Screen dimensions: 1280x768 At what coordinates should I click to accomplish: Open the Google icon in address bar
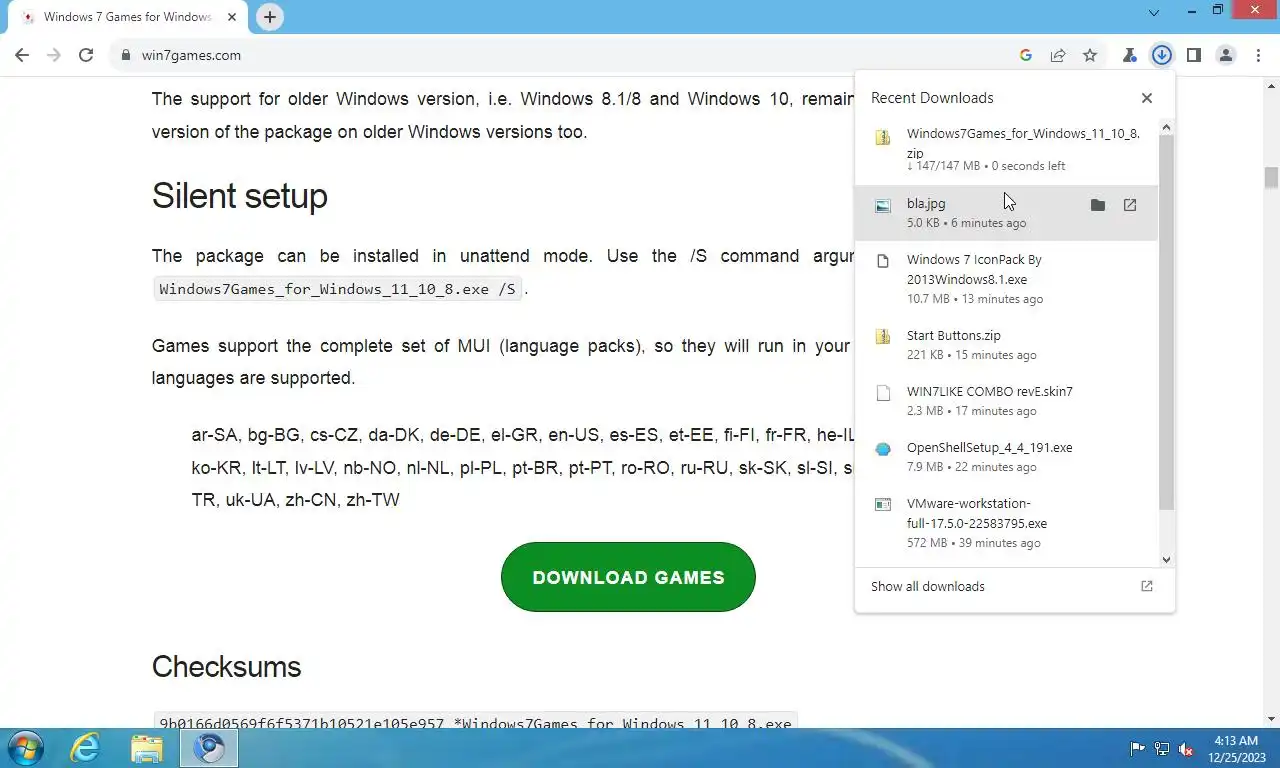1026,55
